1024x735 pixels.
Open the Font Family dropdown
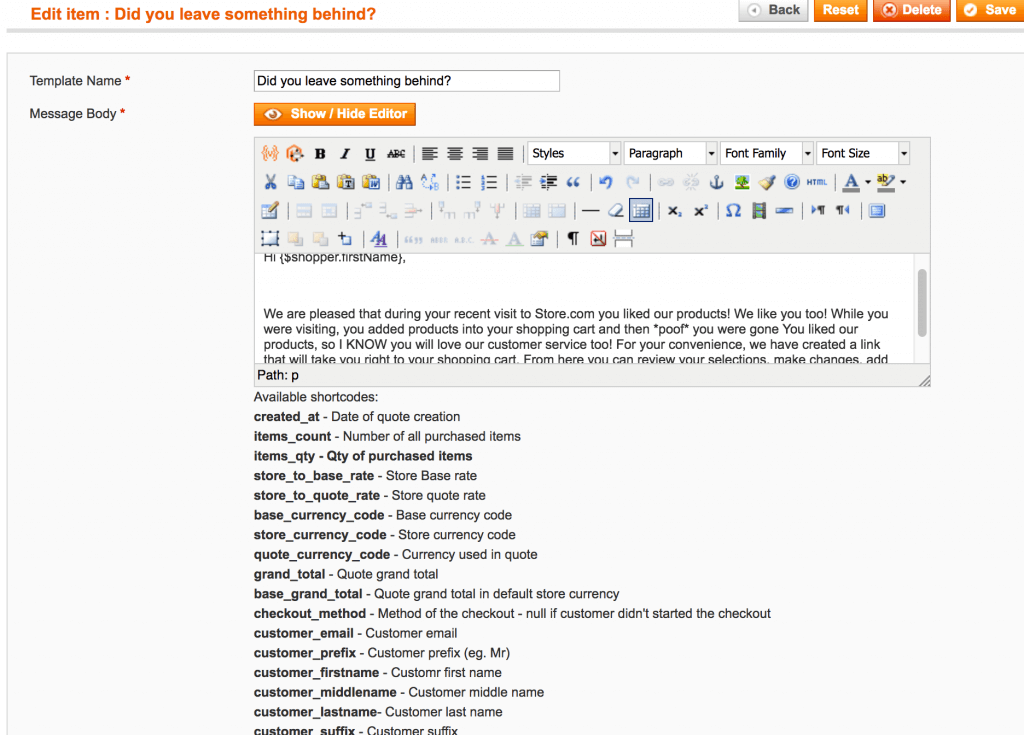(x=766, y=153)
